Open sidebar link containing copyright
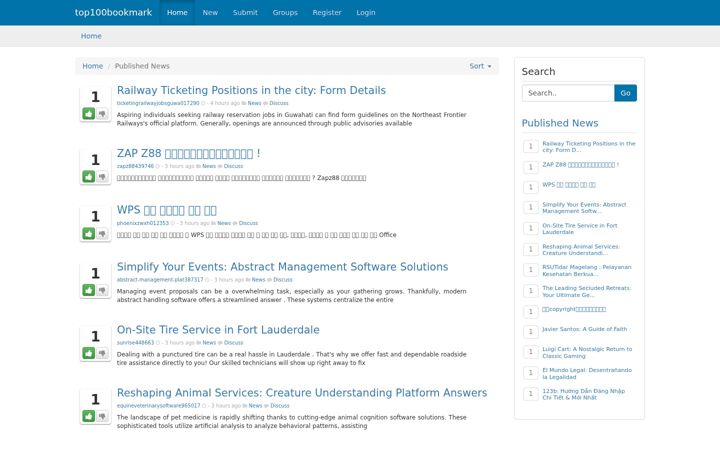720x450 pixels. pyautogui.click(x=574, y=309)
